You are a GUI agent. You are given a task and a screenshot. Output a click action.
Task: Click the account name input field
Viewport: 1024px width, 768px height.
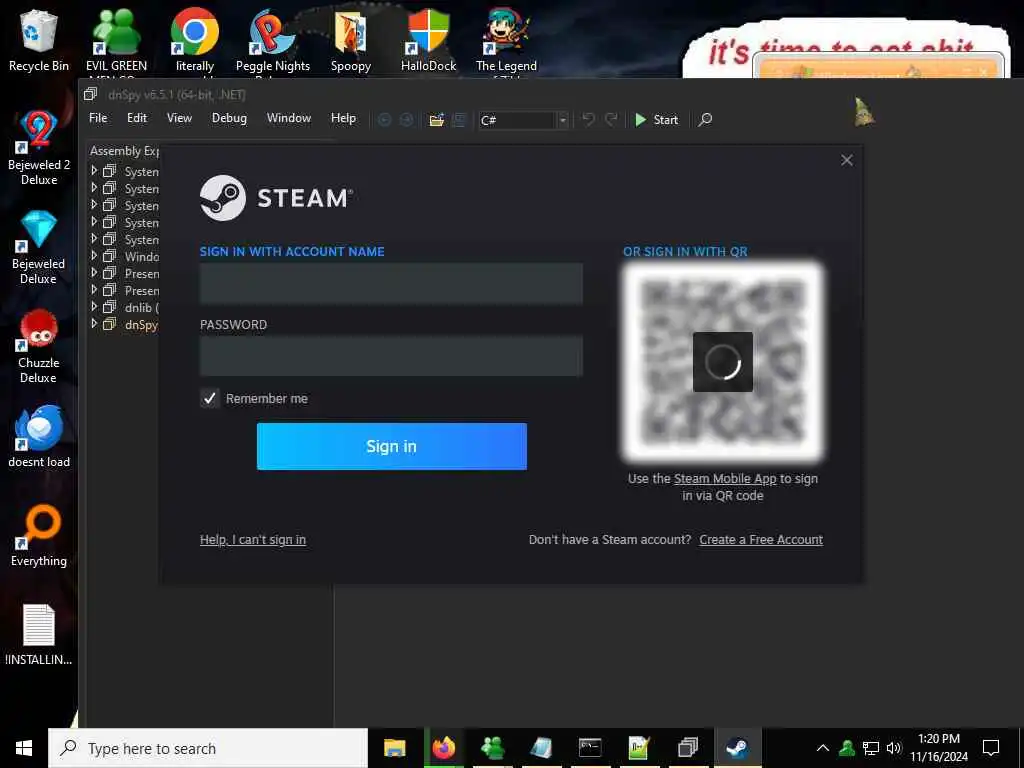tap(391, 283)
